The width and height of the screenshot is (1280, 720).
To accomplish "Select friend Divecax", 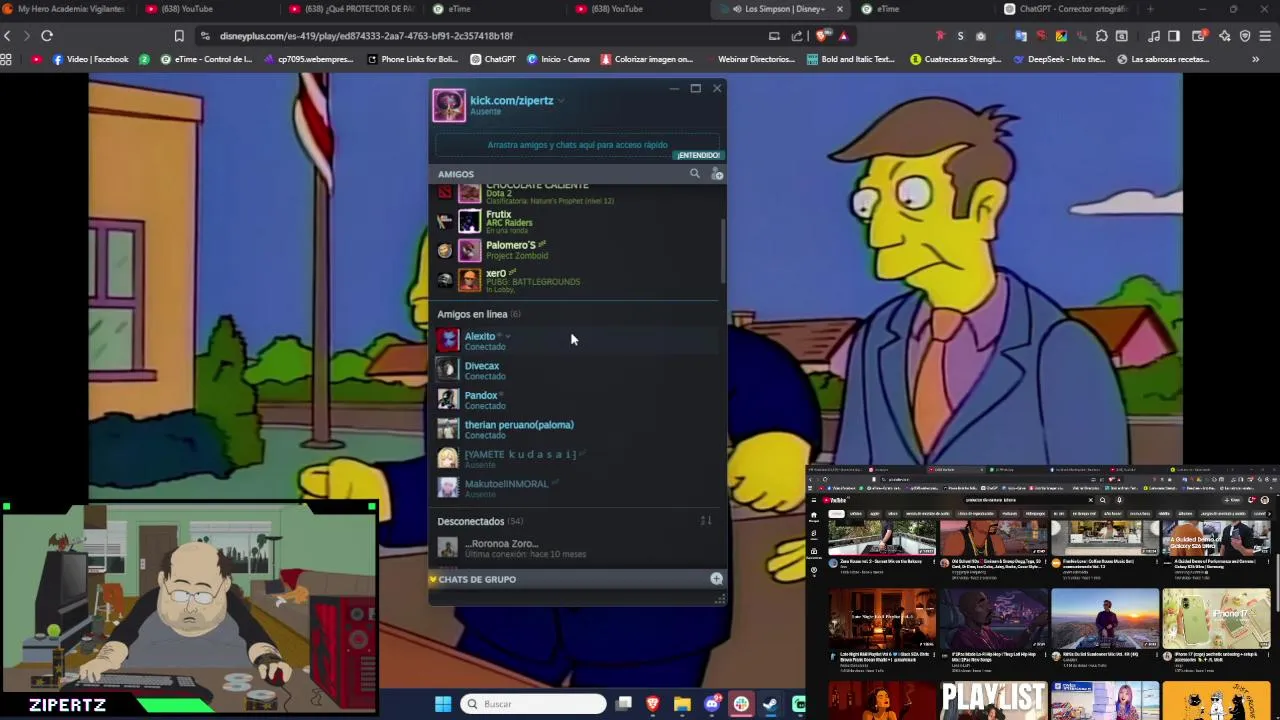I will 576,370.
